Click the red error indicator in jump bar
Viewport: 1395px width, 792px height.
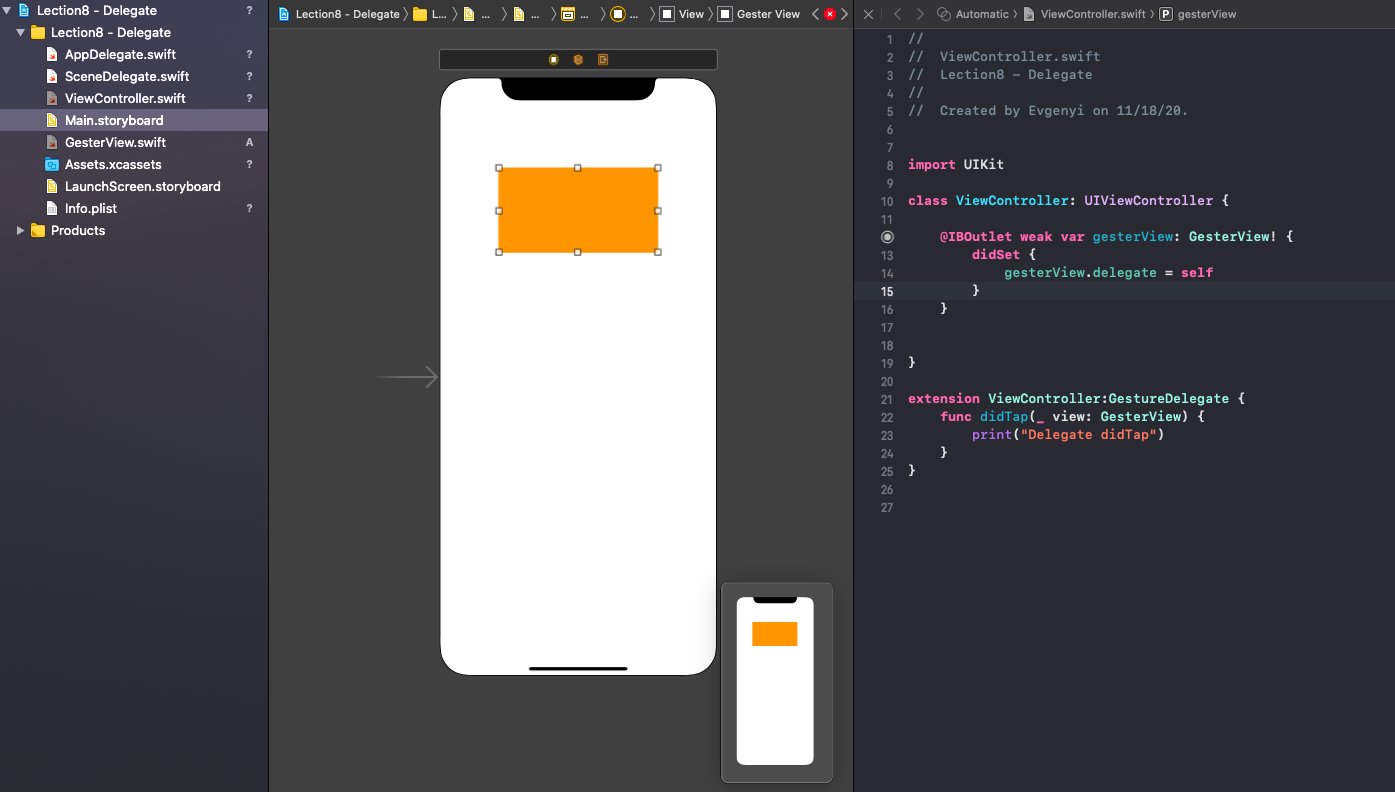[830, 14]
